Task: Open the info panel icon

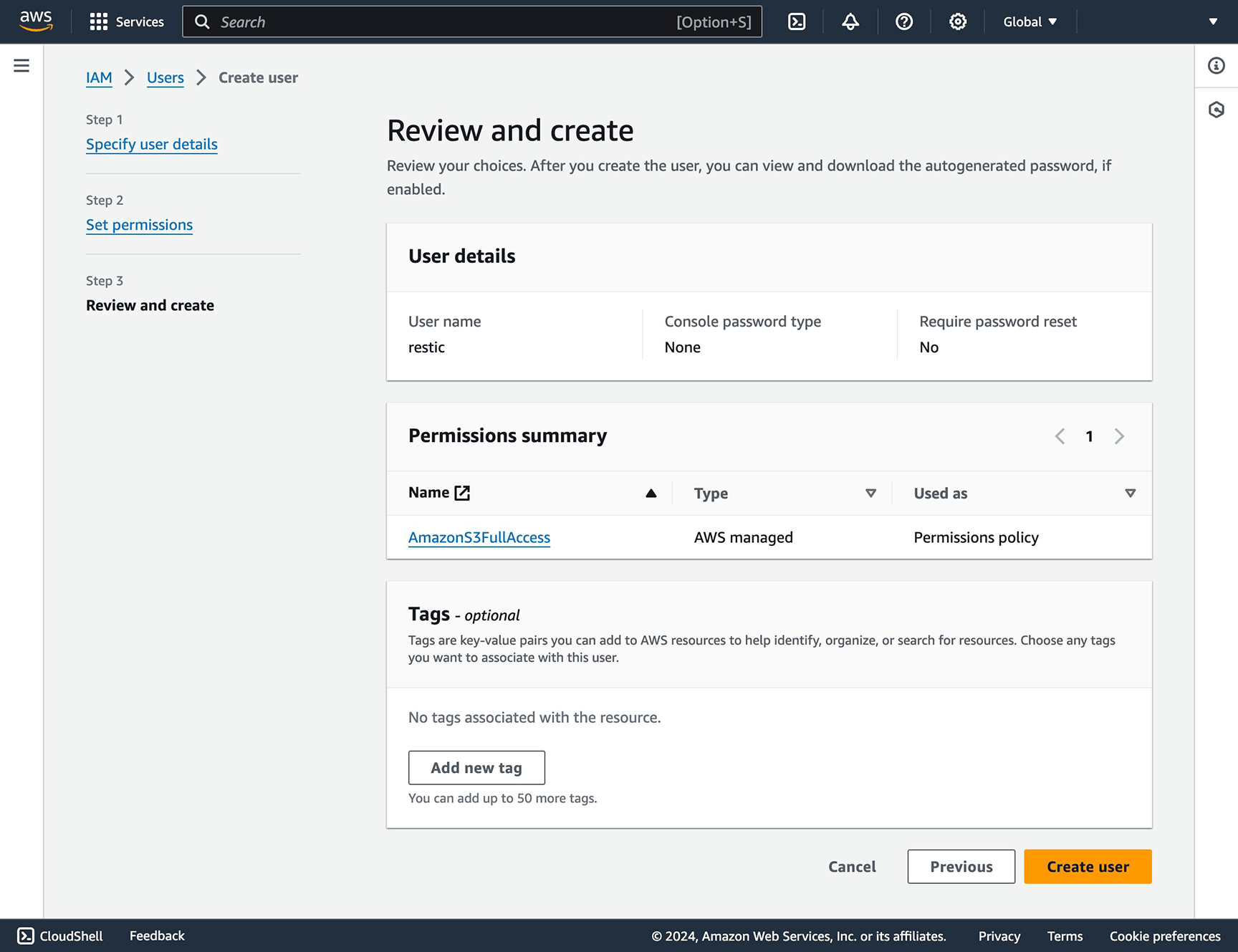Action: click(x=1216, y=66)
